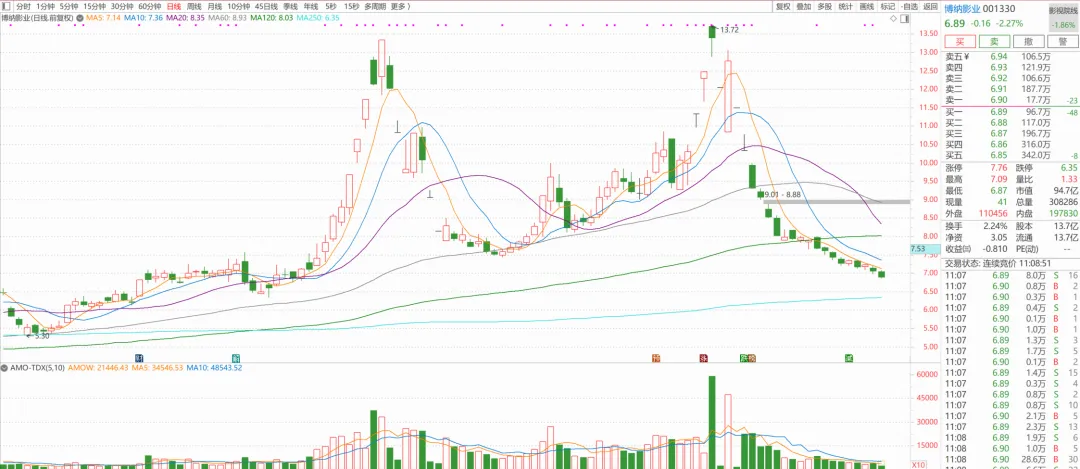Select the 5秒 period tab
Image resolution: width=1080 pixels, height=469 pixels.
[330, 6]
